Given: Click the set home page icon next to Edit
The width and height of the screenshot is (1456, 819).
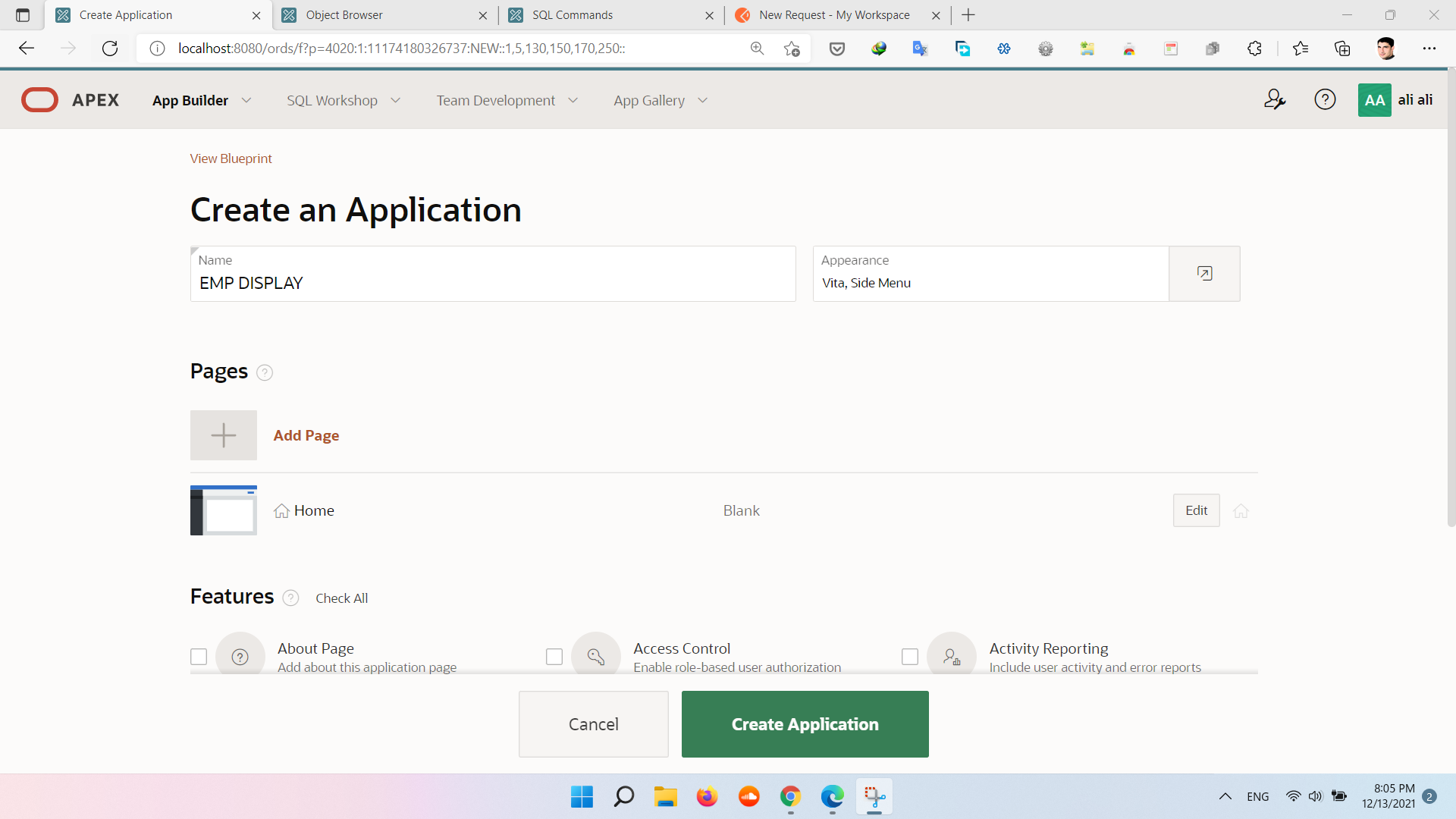Looking at the screenshot, I should click(1241, 511).
